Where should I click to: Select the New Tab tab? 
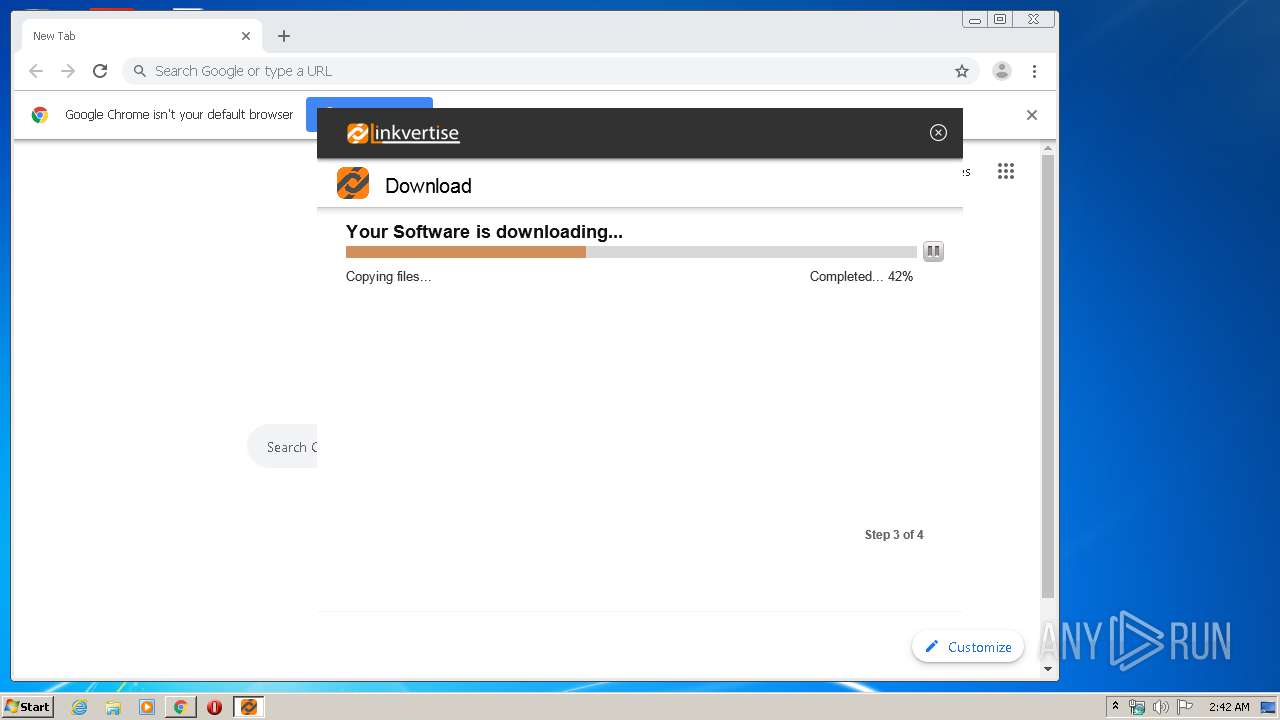pos(142,36)
